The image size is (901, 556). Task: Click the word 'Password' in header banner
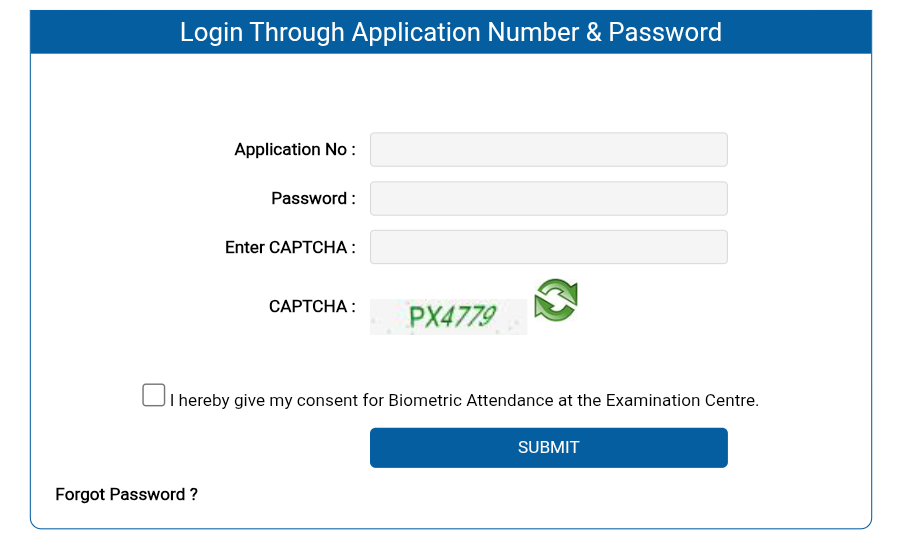pos(665,32)
